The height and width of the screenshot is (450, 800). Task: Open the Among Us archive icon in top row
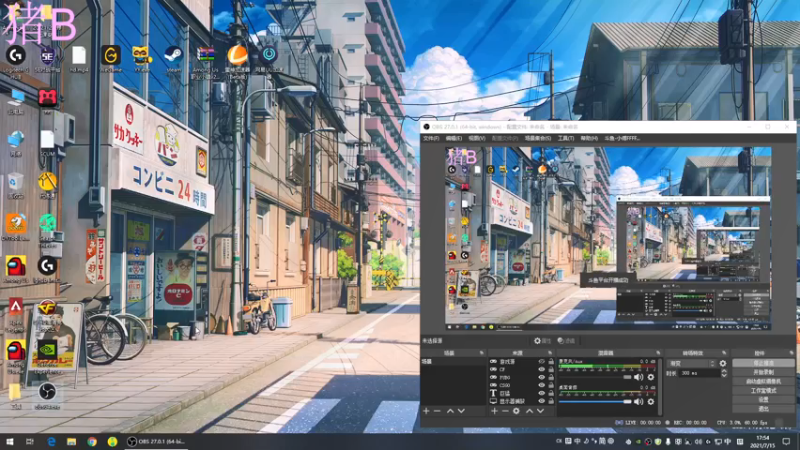205,55
